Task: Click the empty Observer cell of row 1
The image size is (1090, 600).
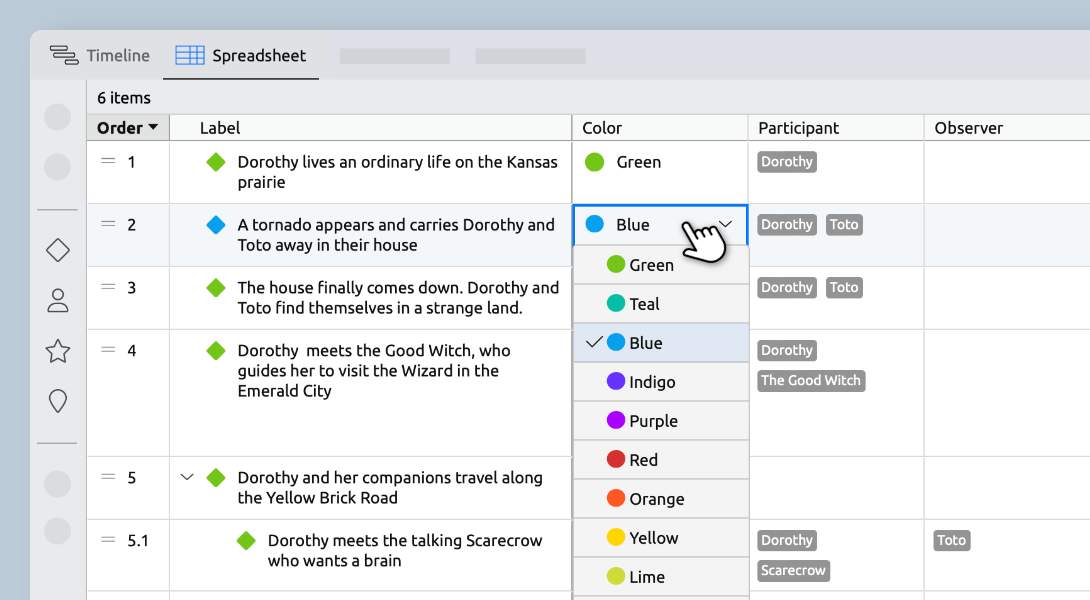Action: point(1007,172)
